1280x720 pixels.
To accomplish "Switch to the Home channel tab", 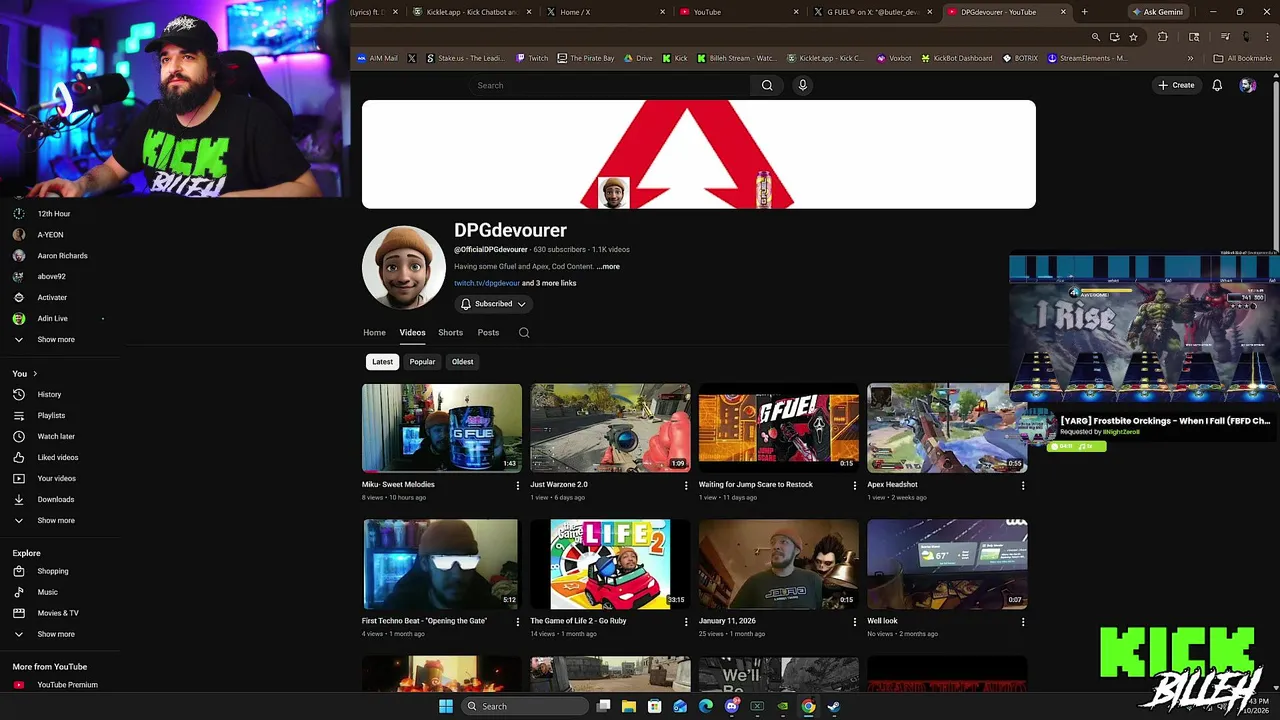I will [374, 333].
